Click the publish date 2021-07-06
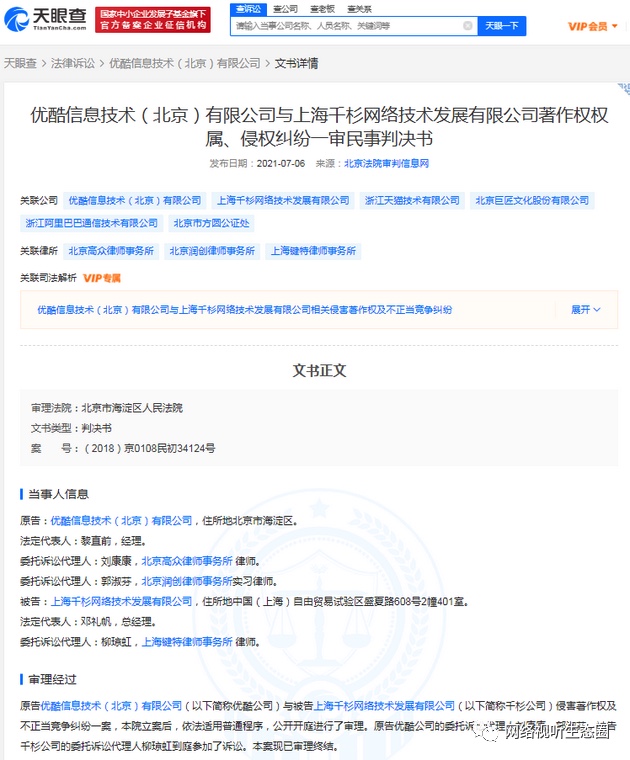Image resolution: width=630 pixels, height=760 pixels. pyautogui.click(x=281, y=163)
